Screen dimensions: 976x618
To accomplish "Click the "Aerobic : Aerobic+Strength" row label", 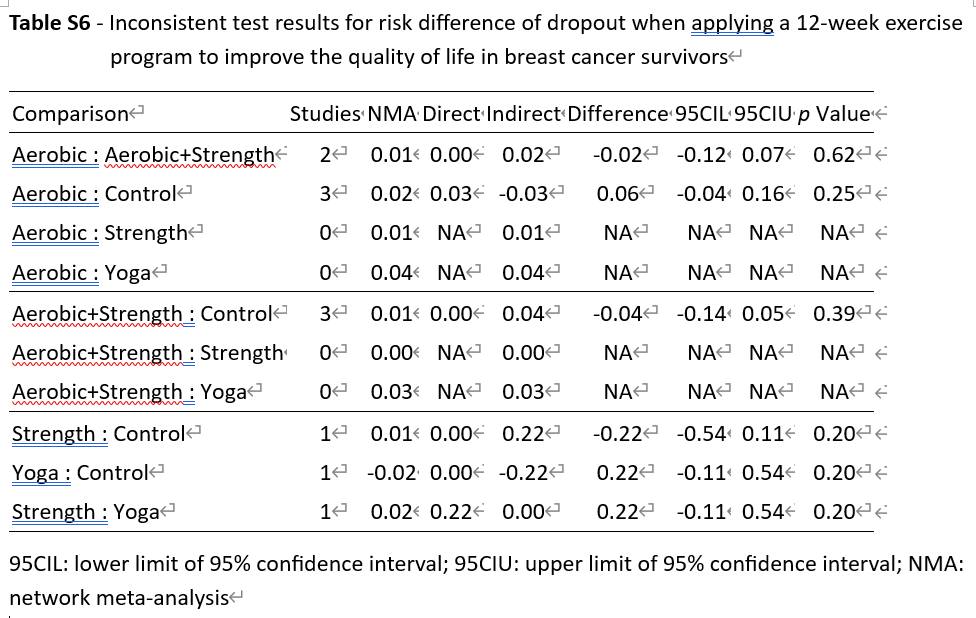I will coord(142,155).
